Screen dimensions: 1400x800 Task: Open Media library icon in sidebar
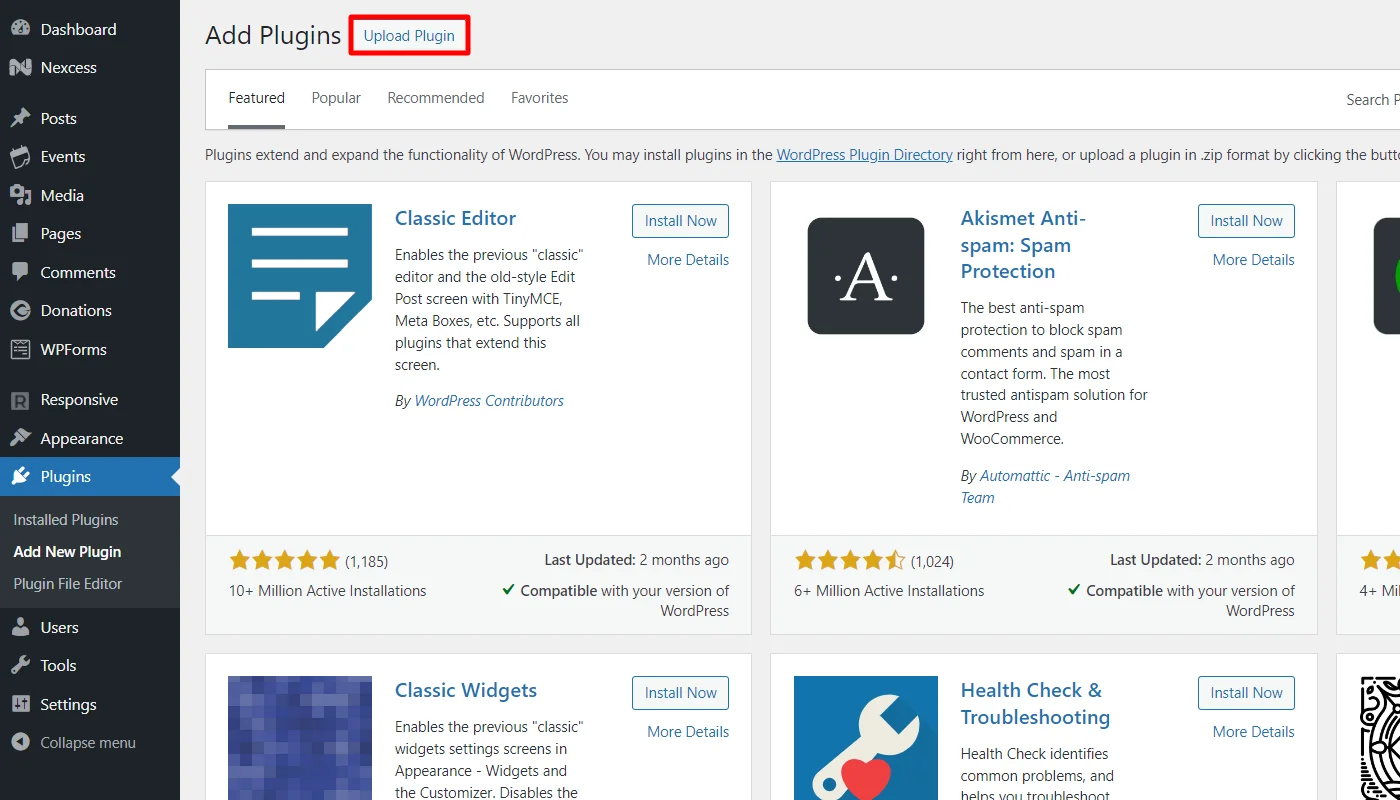[20, 195]
